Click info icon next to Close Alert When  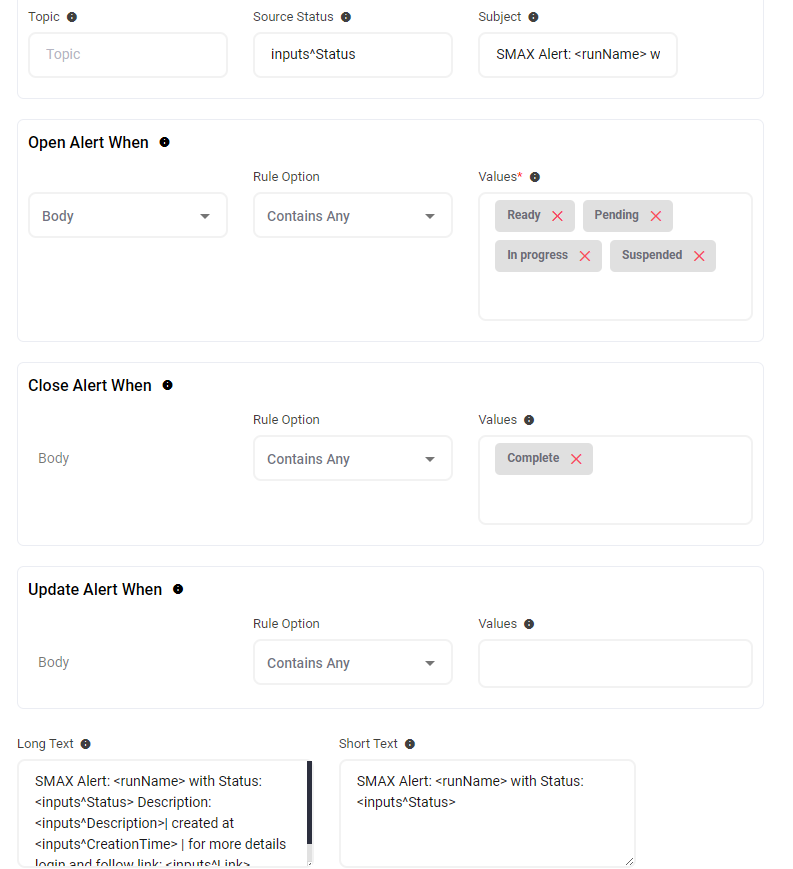coord(167,385)
